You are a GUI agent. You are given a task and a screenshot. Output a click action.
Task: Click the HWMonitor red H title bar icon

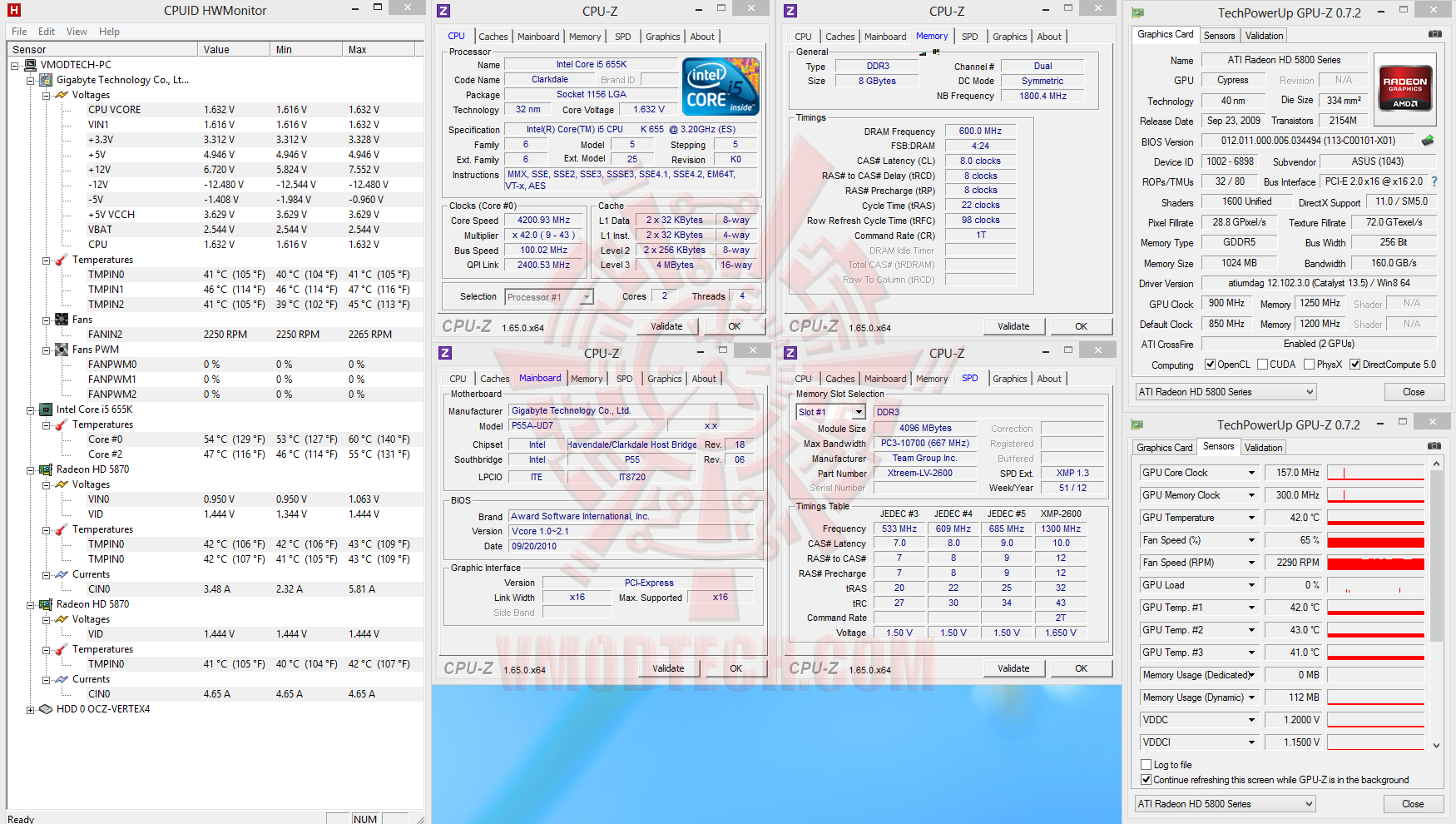(x=14, y=10)
